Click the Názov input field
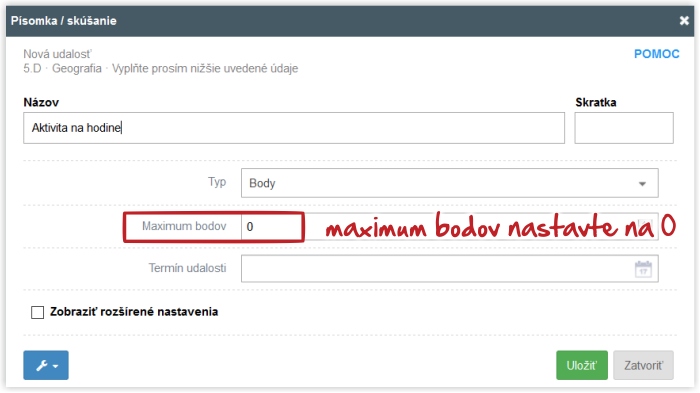The image size is (700, 393). 294,128
